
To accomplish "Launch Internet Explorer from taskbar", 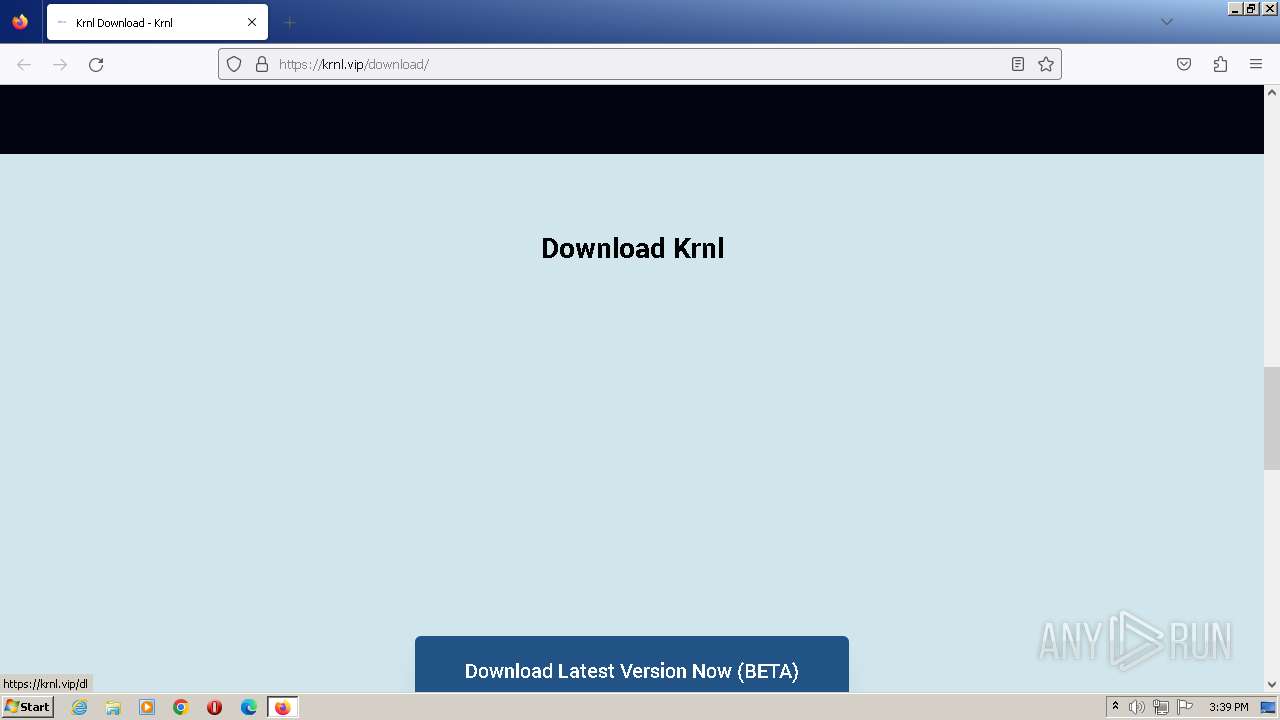I will point(80,707).
